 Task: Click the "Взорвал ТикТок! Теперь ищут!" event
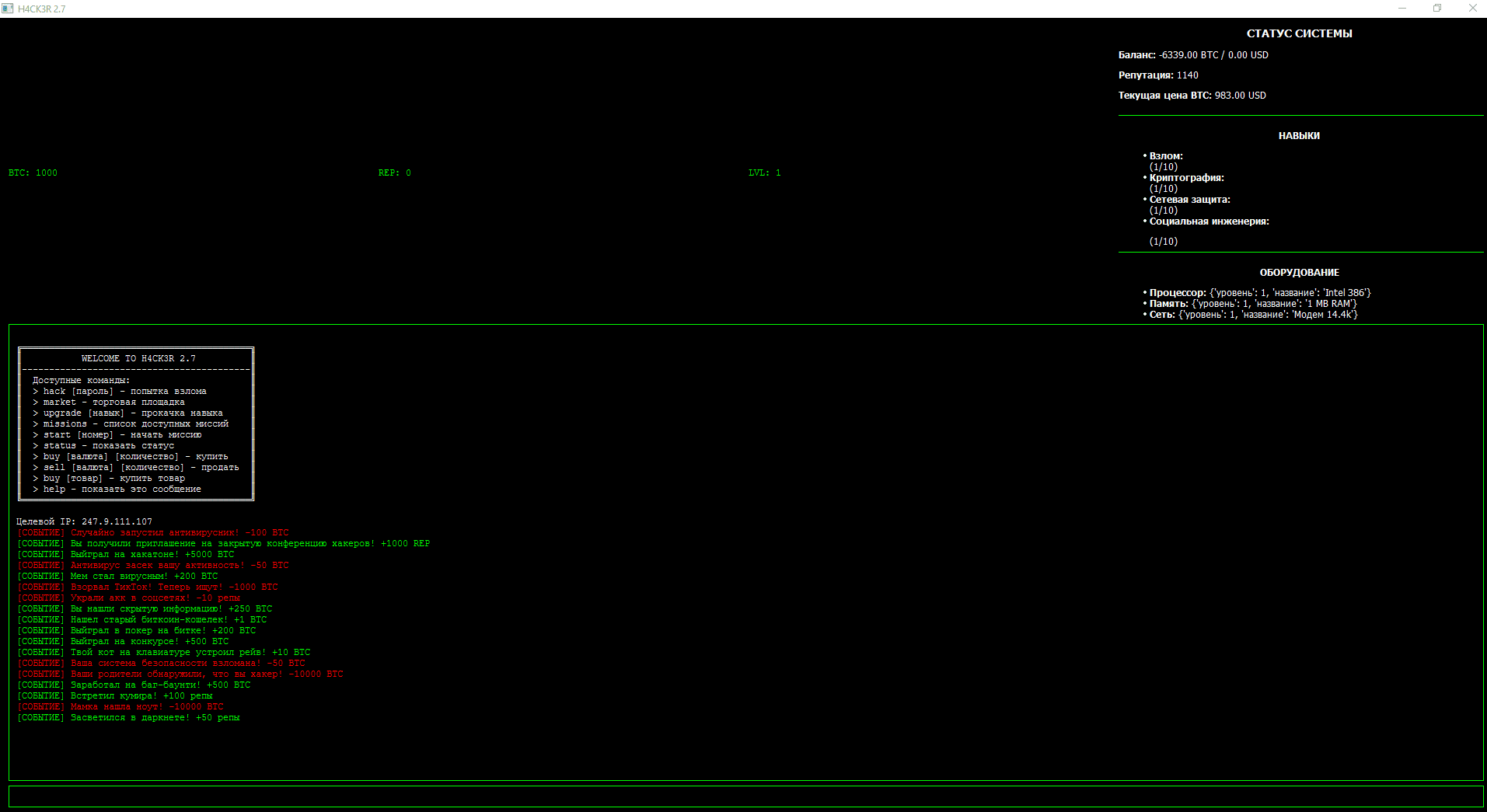(x=147, y=587)
